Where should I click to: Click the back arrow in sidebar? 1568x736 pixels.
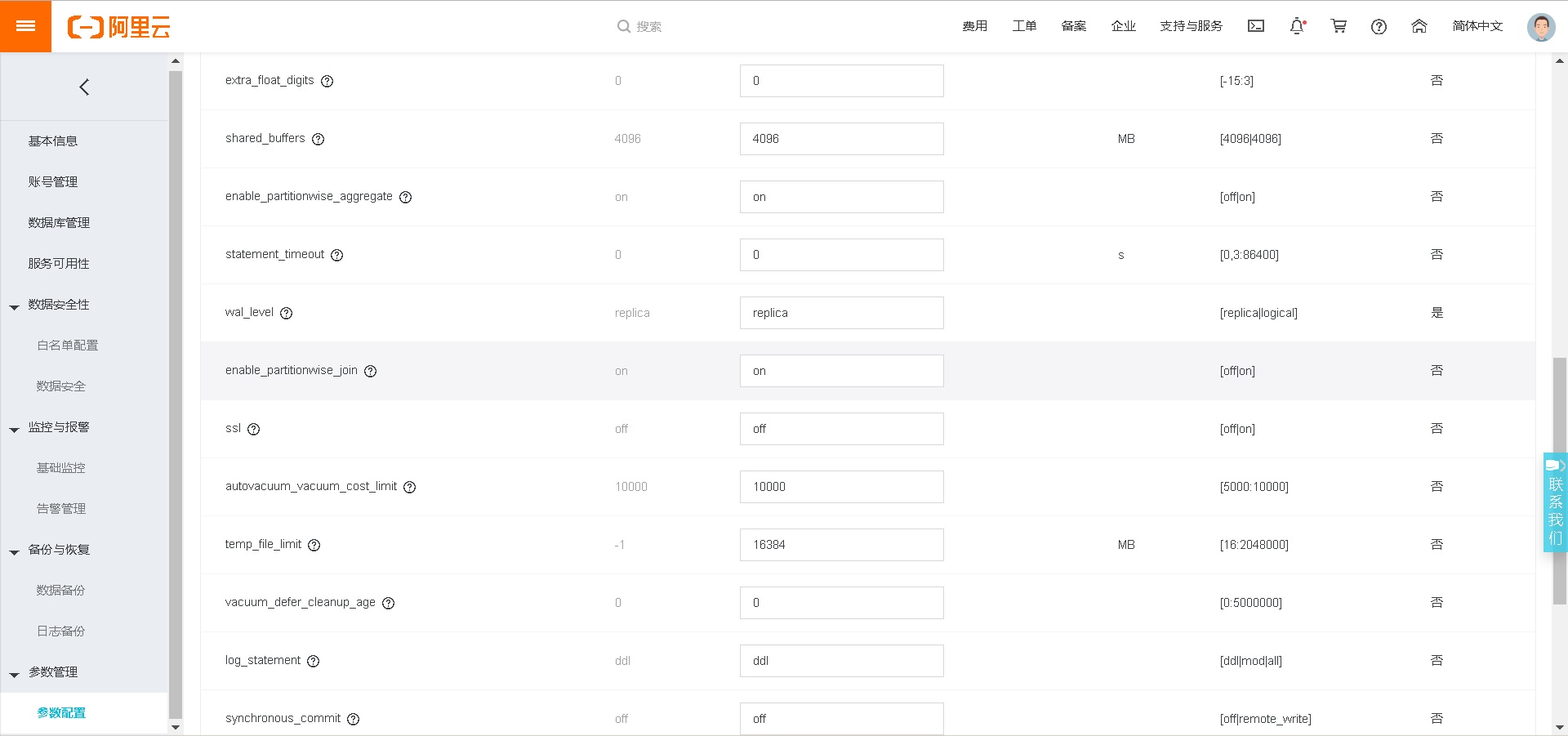pyautogui.click(x=84, y=87)
